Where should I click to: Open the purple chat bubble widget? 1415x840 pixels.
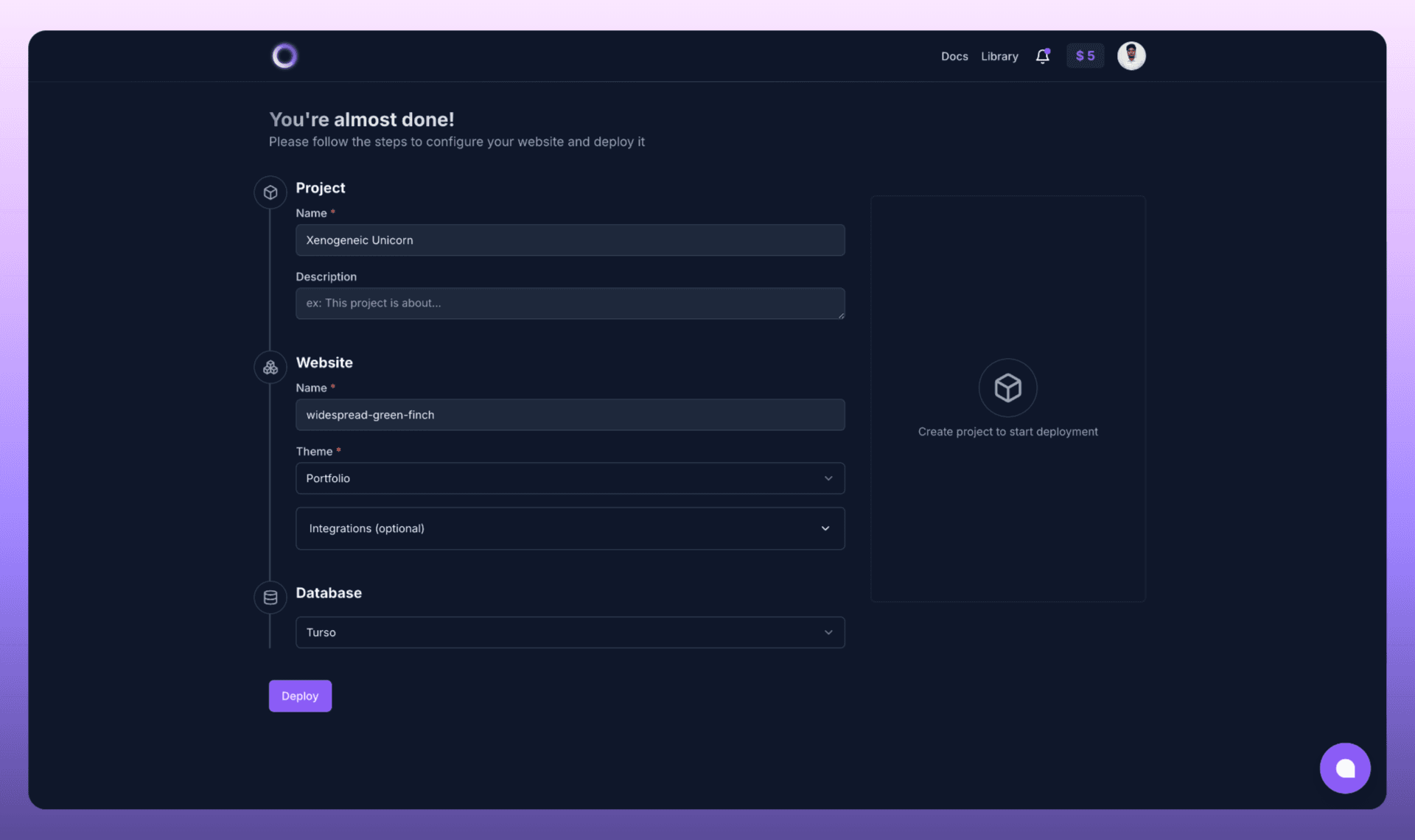1344,768
